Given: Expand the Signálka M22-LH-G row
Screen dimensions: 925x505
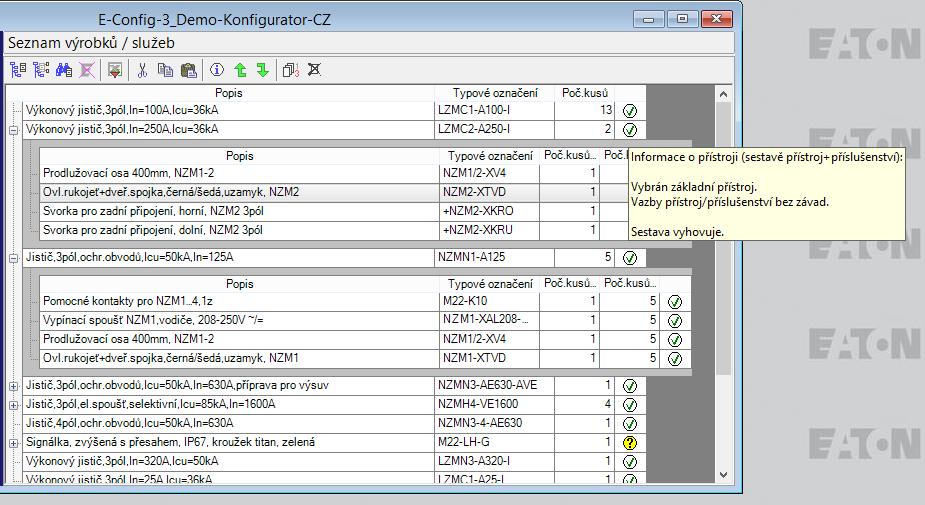Looking at the screenshot, I should (x=14, y=443).
